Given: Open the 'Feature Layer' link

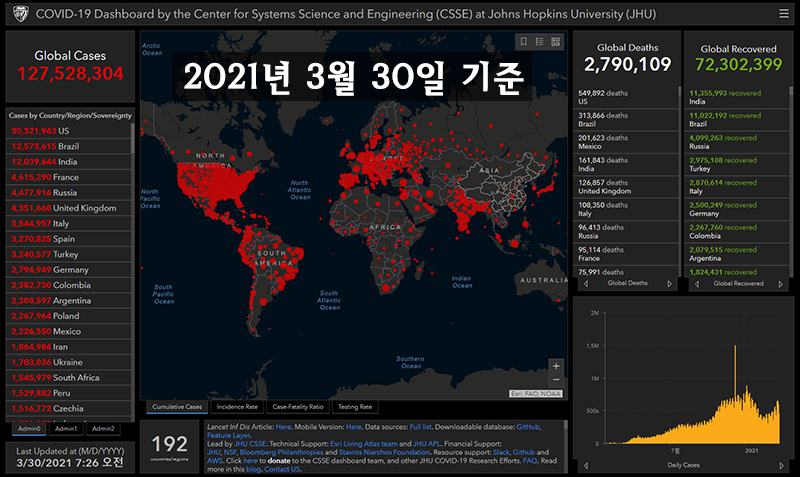Looking at the screenshot, I should [228, 436].
